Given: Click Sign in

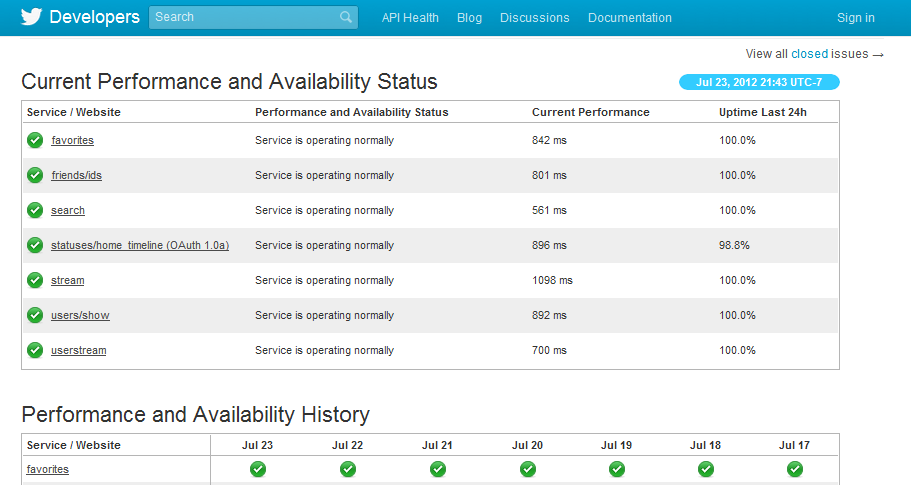Looking at the screenshot, I should pos(856,18).
